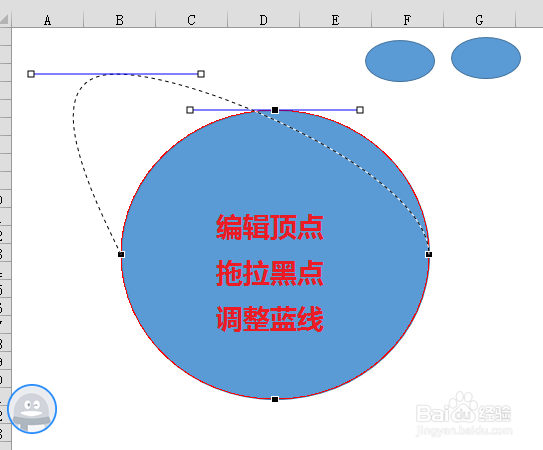The image size is (543, 450).
Task: Select column D header
Action: coord(264,20)
